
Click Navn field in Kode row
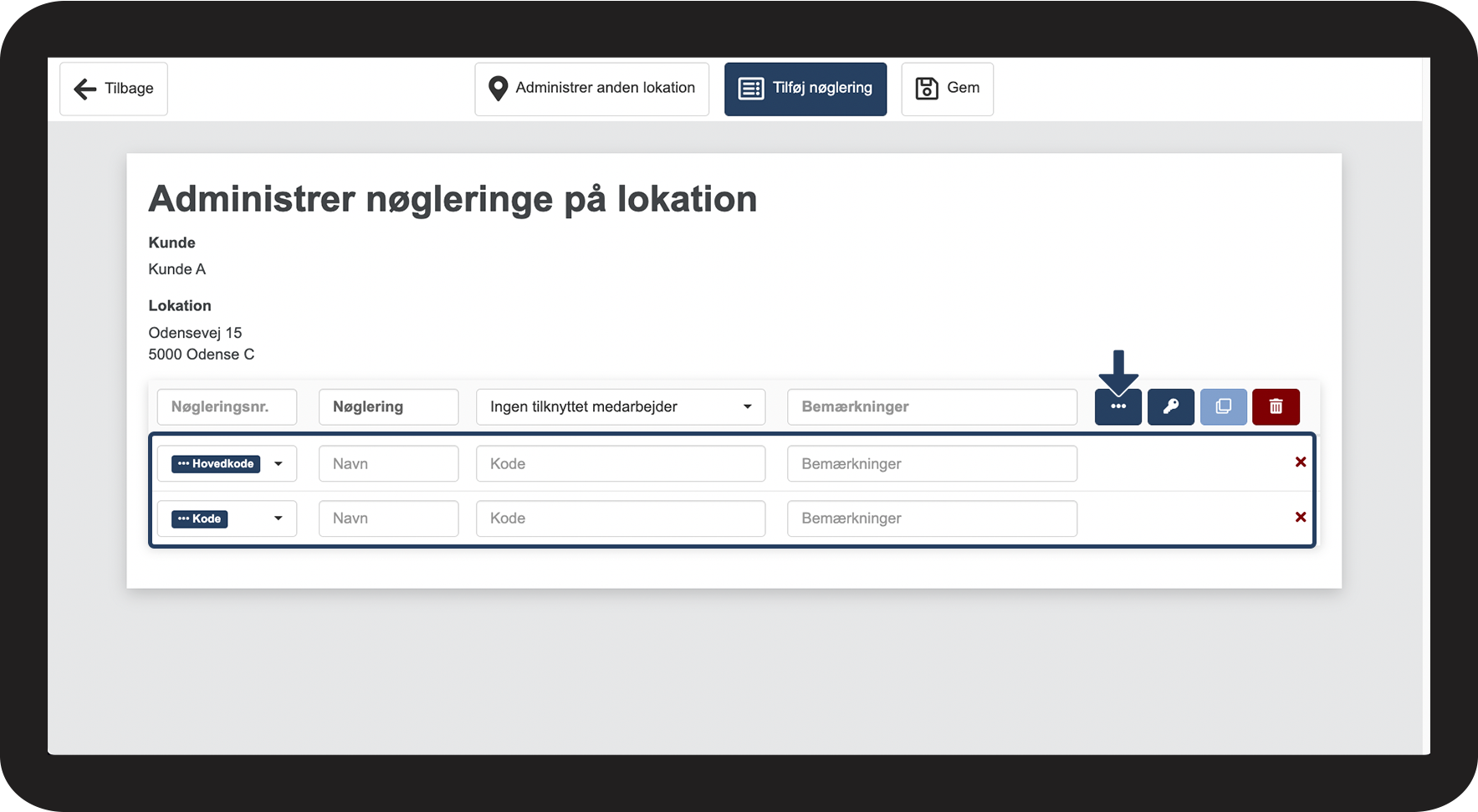(x=388, y=518)
